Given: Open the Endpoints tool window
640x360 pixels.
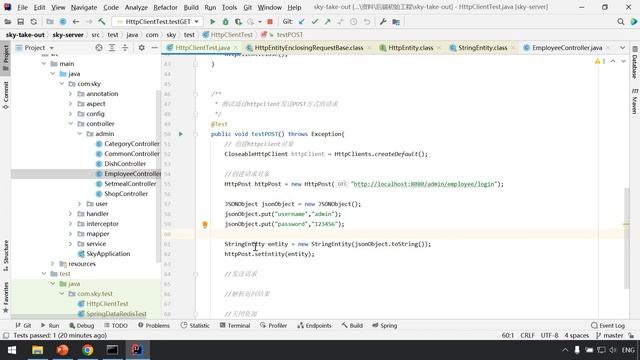Looking at the screenshot, I should [x=314, y=325].
